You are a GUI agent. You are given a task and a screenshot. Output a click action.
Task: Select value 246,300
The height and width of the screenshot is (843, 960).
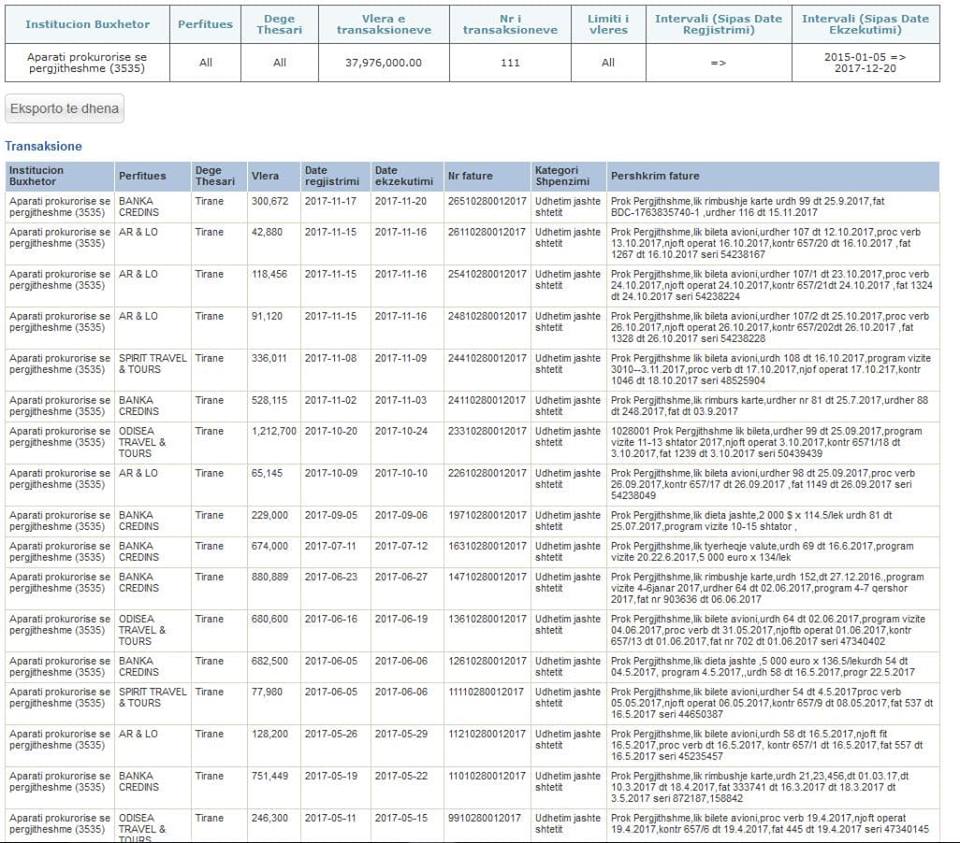(x=269, y=818)
